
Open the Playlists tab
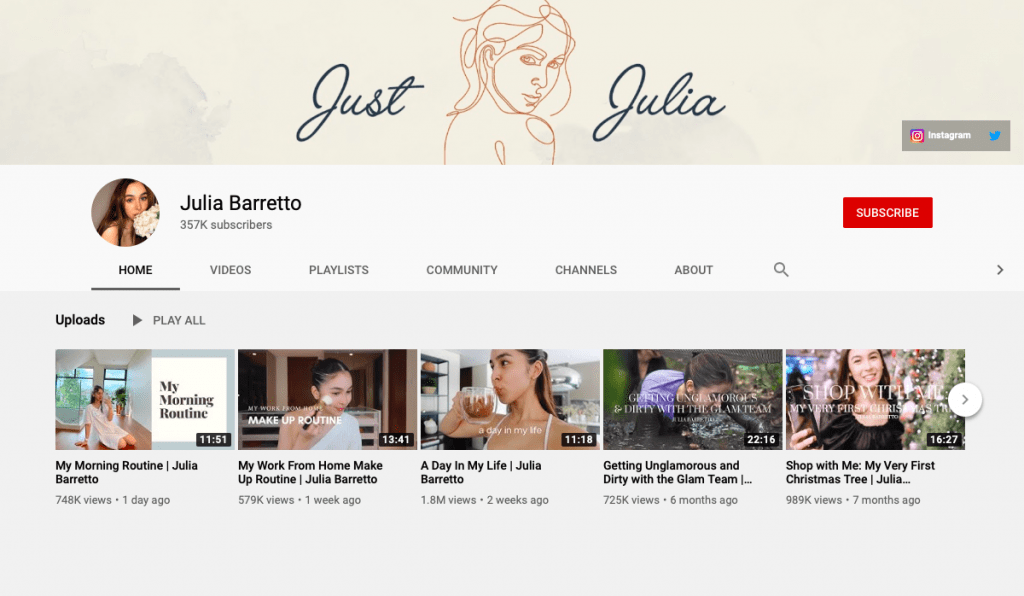point(338,270)
